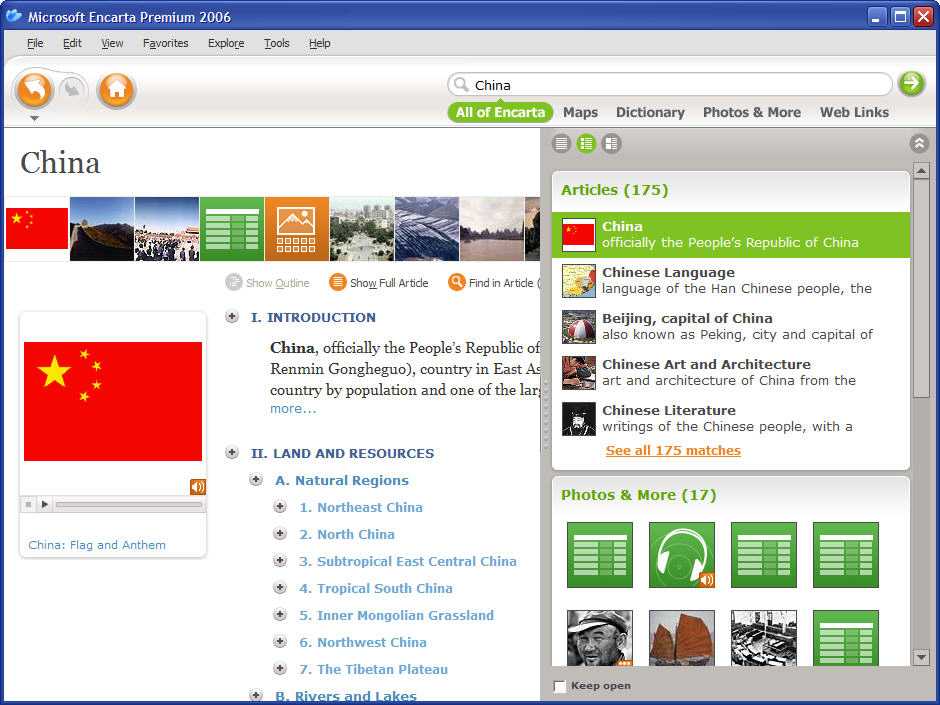This screenshot has width=940, height=705.
Task: Expand 7. The Tibetan Plateau item
Action: (x=280, y=668)
